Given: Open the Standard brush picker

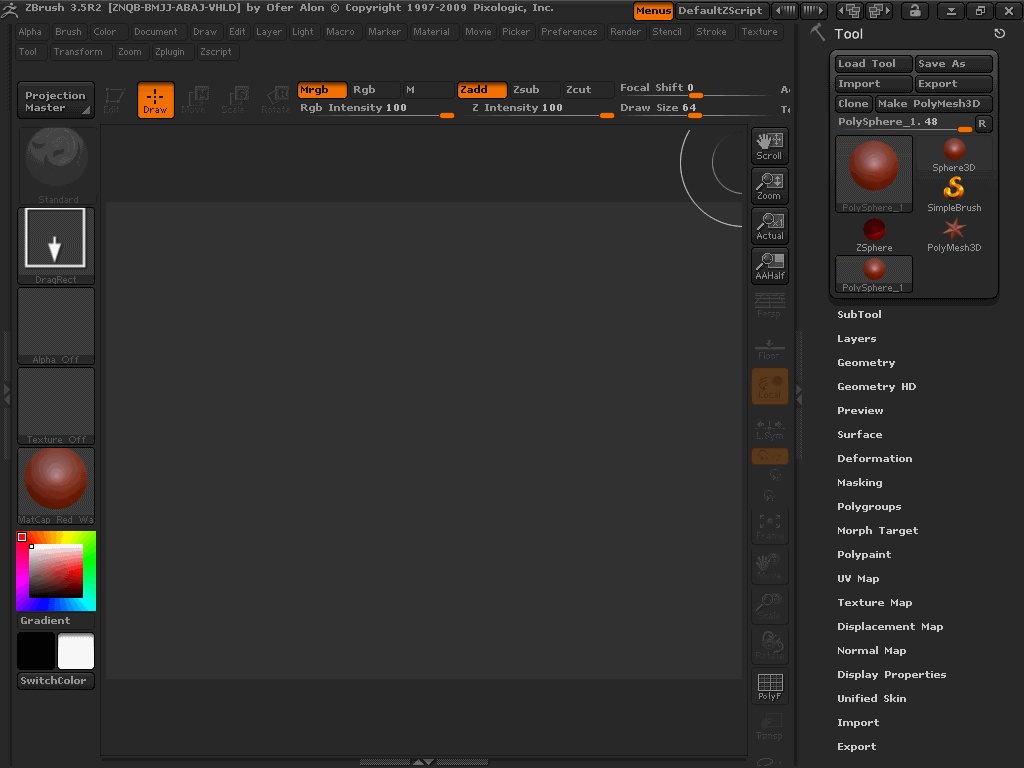Looking at the screenshot, I should (56, 166).
